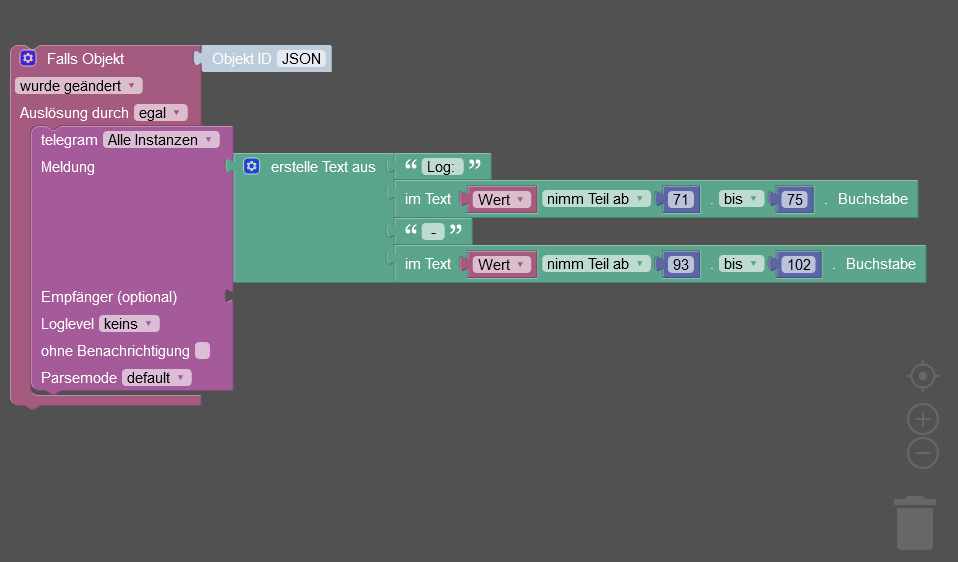Open the bis dropdown before 75
Screen dimensions: 958x562
[x=742, y=199]
